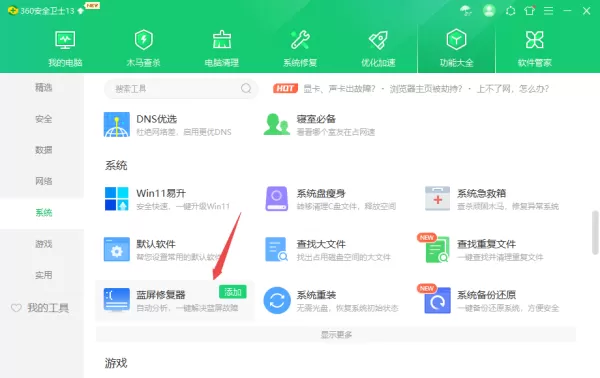Open the user account avatar icon
The height and width of the screenshot is (378, 600).
click(x=489, y=11)
